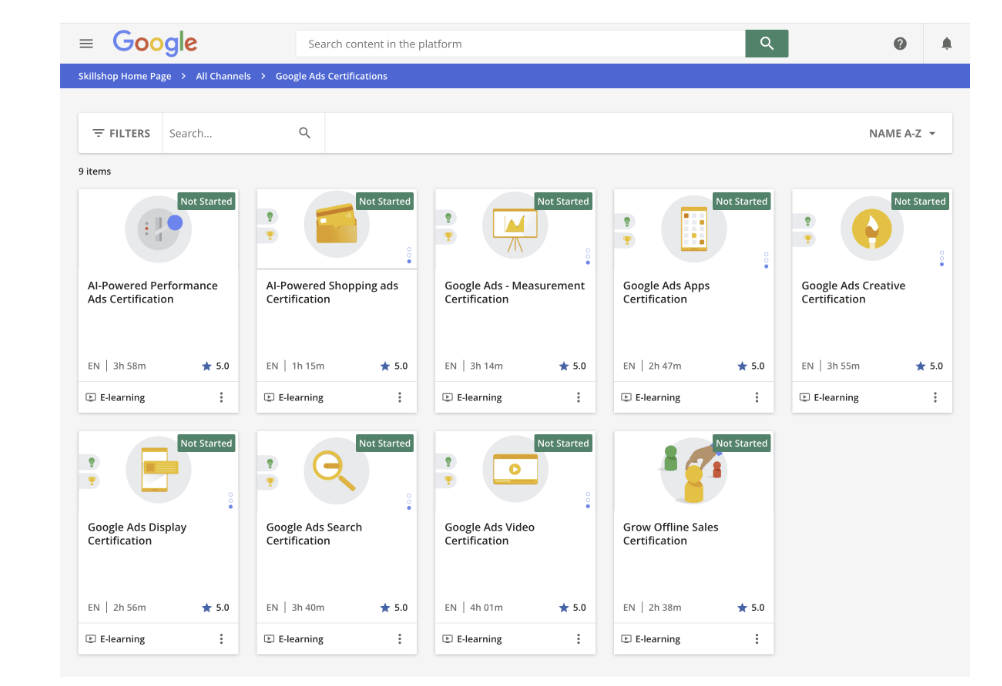Screen dimensions: 1002x686
Task: Select the Google Ads Display Certification thumbnail
Action: click(x=158, y=470)
